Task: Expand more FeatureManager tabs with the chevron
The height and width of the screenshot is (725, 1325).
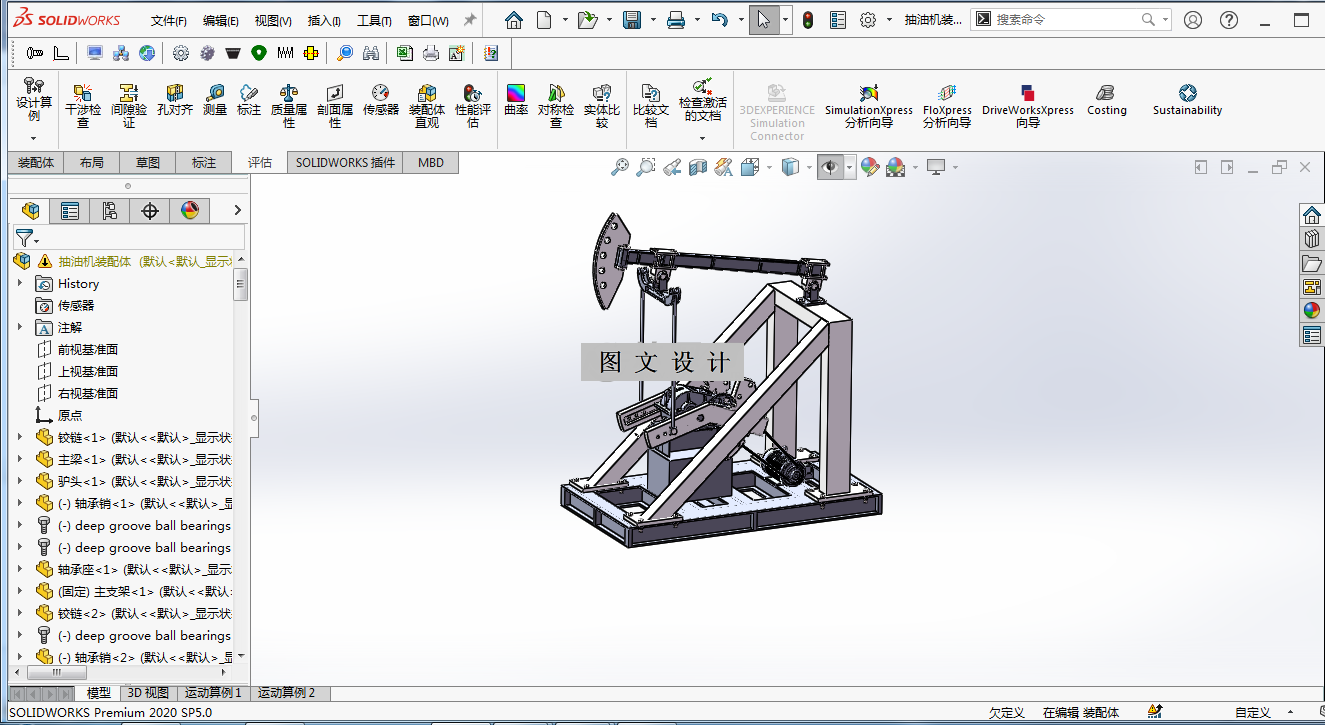Action: click(237, 210)
